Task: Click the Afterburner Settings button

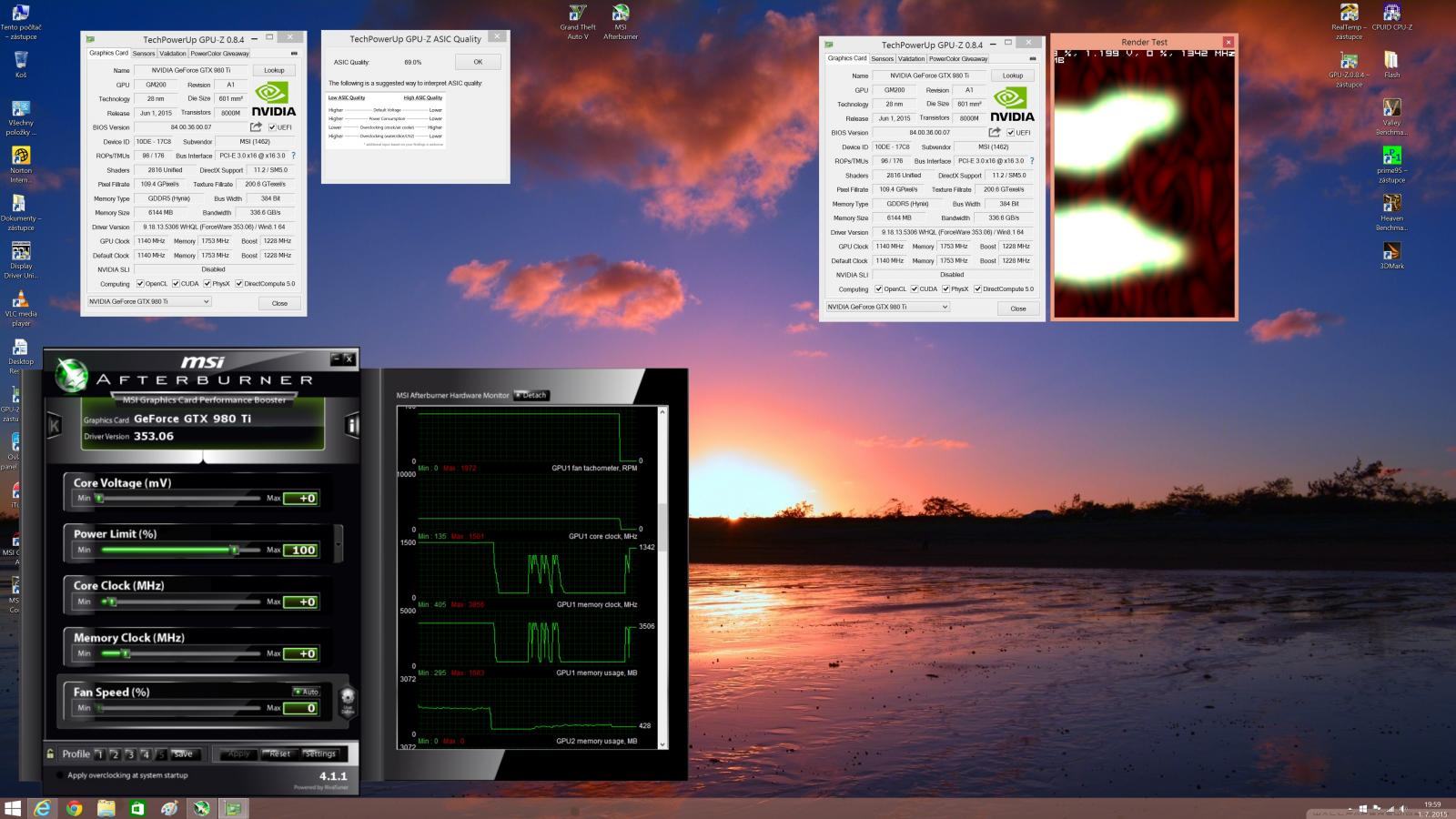Action: pyautogui.click(x=320, y=753)
